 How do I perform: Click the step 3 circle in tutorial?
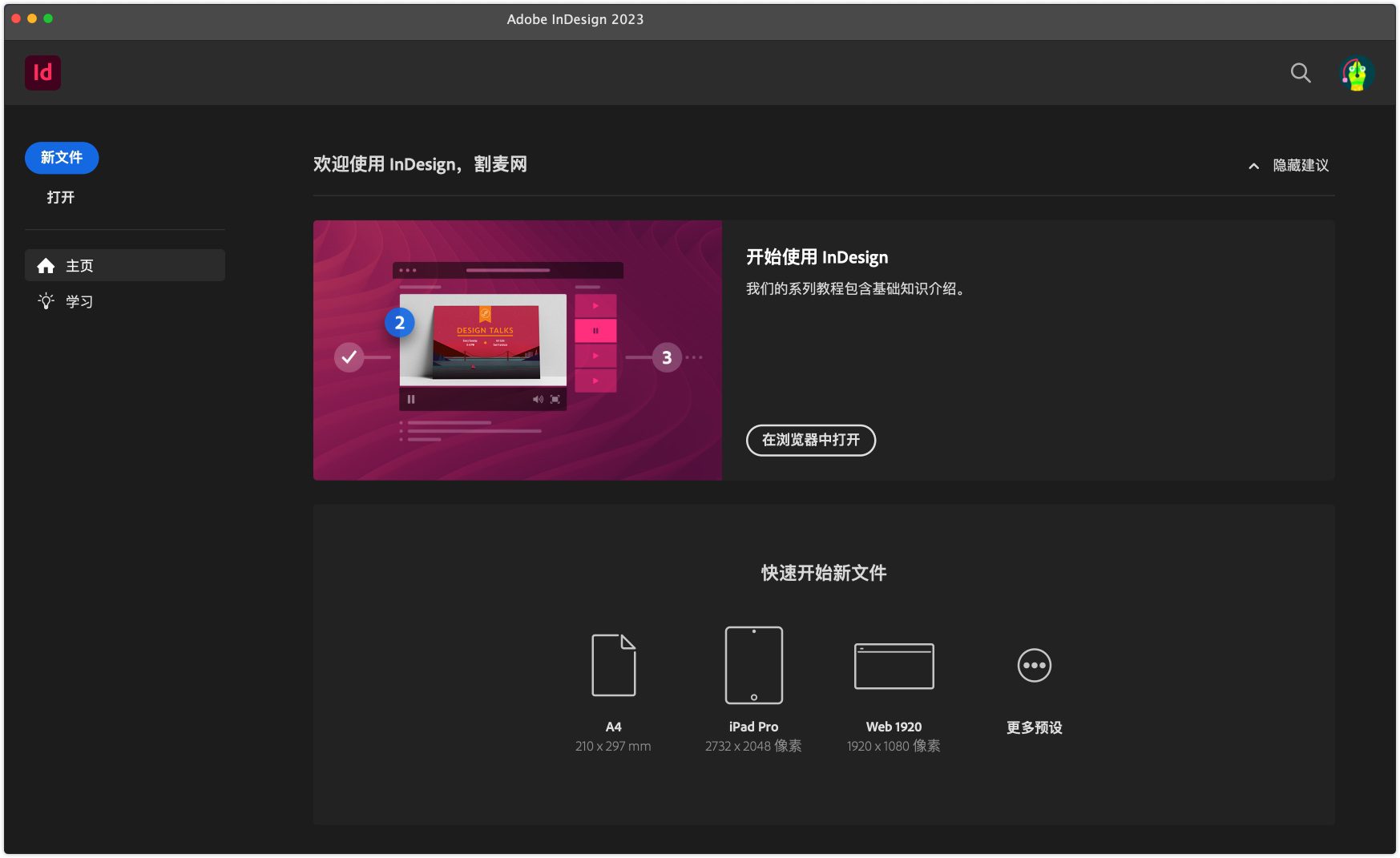[666, 357]
